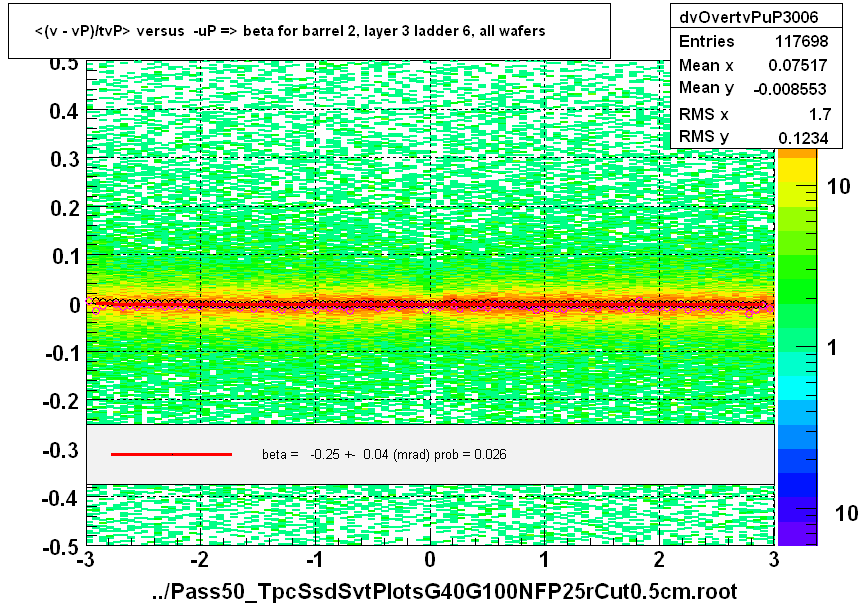The height and width of the screenshot is (606, 860).
Task: Click the Mean y value -0.008553
Action: pyautogui.click(x=790, y=89)
